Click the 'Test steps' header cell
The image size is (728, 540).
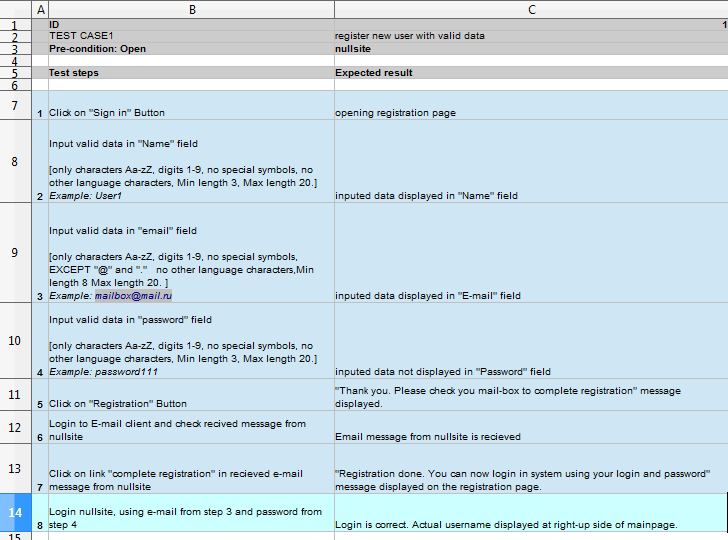click(191, 73)
